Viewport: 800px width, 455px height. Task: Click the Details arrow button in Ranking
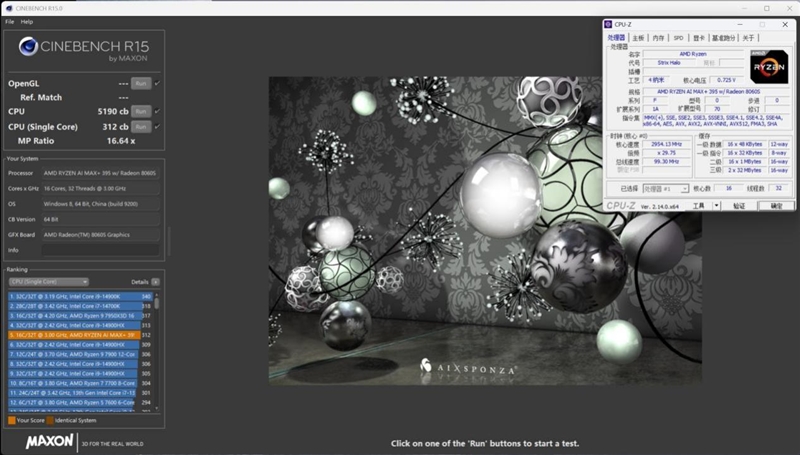click(x=155, y=282)
